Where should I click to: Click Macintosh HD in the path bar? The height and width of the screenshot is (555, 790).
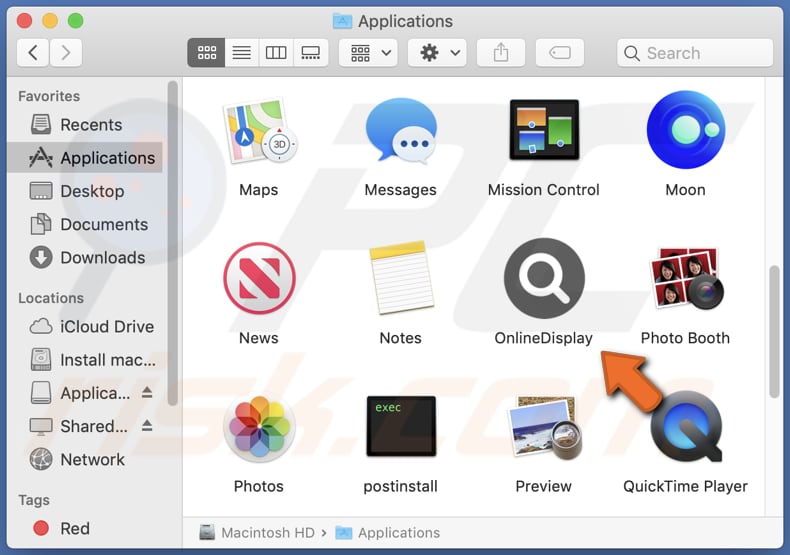257,532
